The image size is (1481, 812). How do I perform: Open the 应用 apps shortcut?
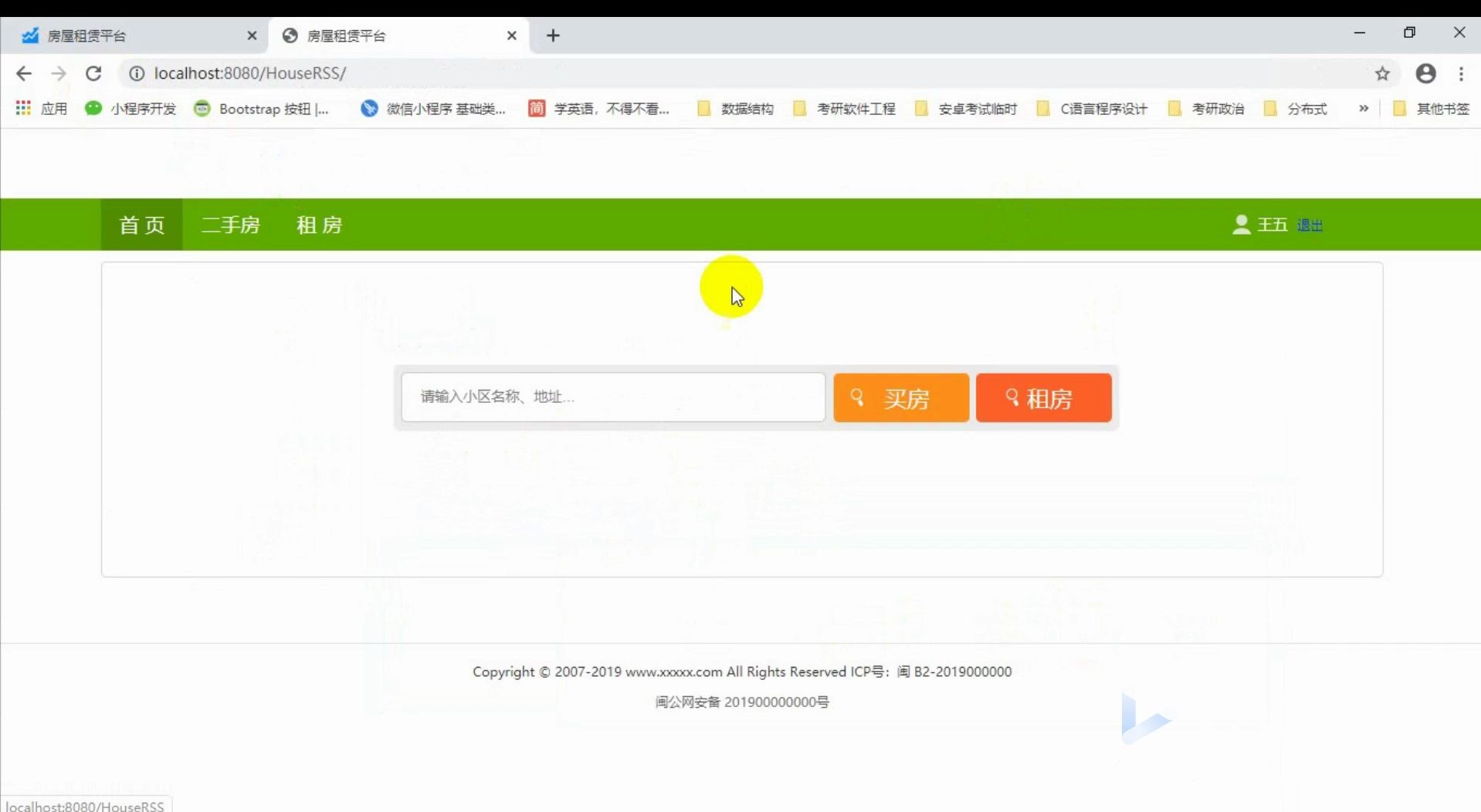pyautogui.click(x=42, y=109)
